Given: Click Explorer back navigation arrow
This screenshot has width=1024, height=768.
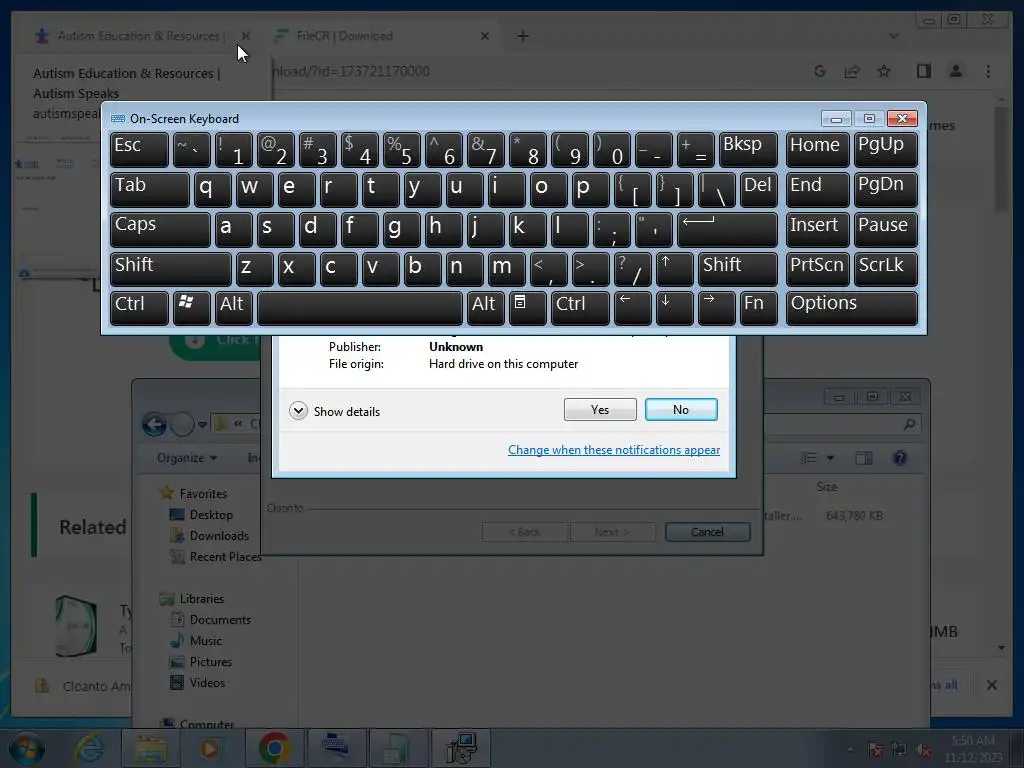Looking at the screenshot, I should click(154, 424).
